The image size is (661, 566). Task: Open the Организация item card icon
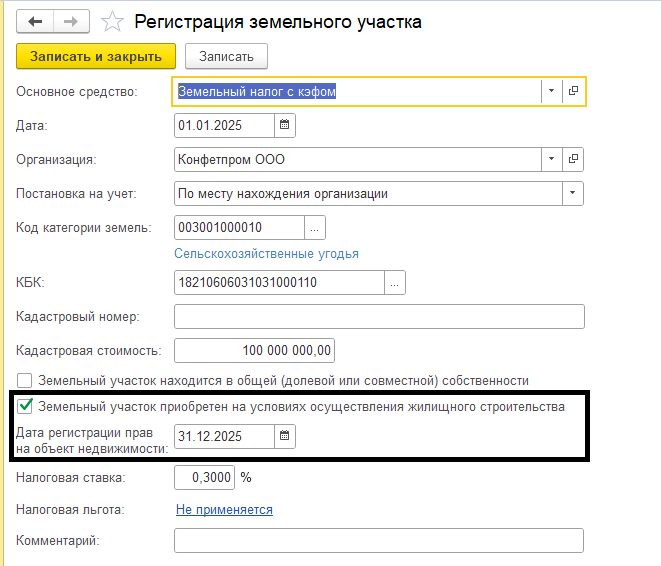point(573,159)
